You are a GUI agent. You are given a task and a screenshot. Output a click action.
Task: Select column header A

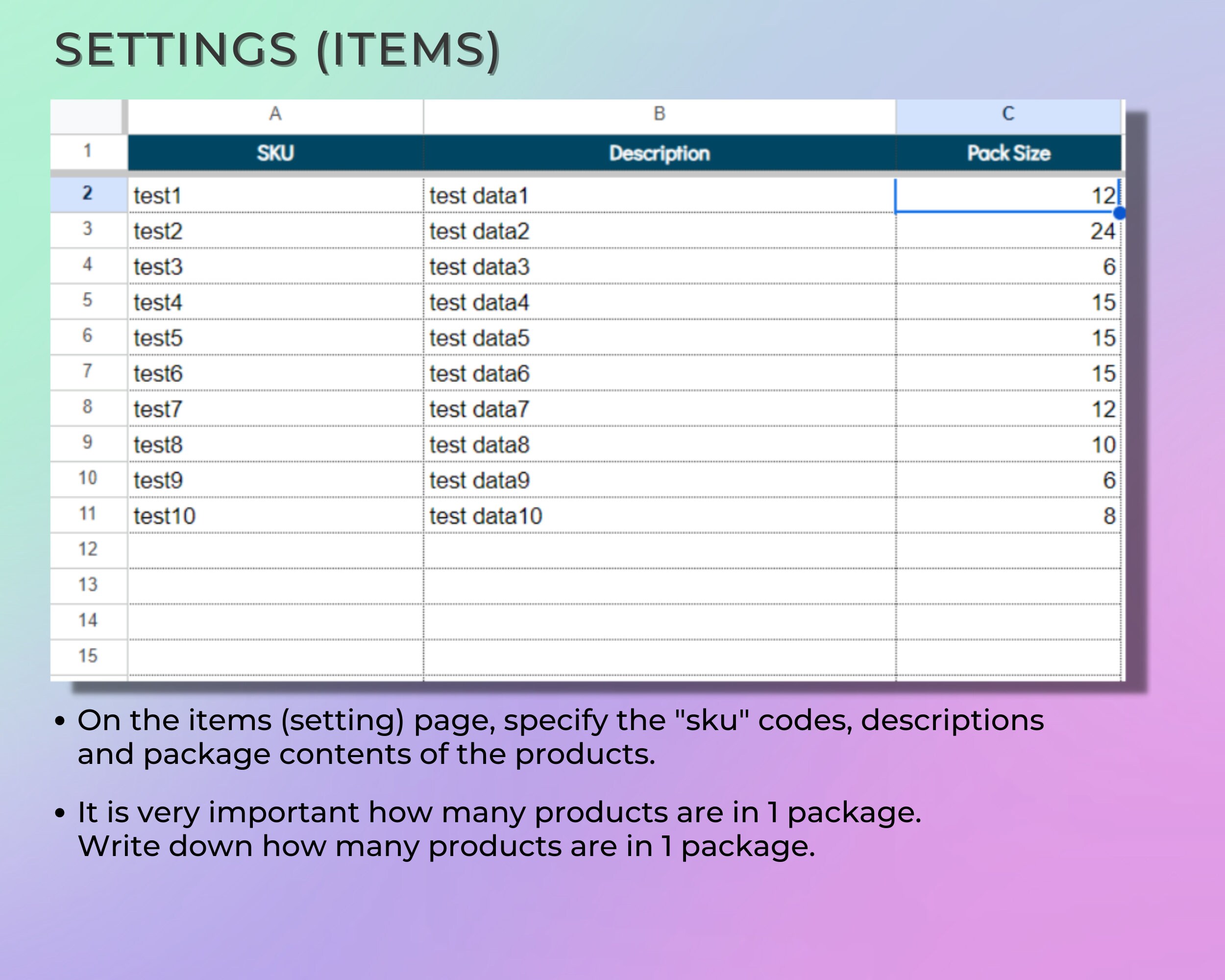coord(275,114)
